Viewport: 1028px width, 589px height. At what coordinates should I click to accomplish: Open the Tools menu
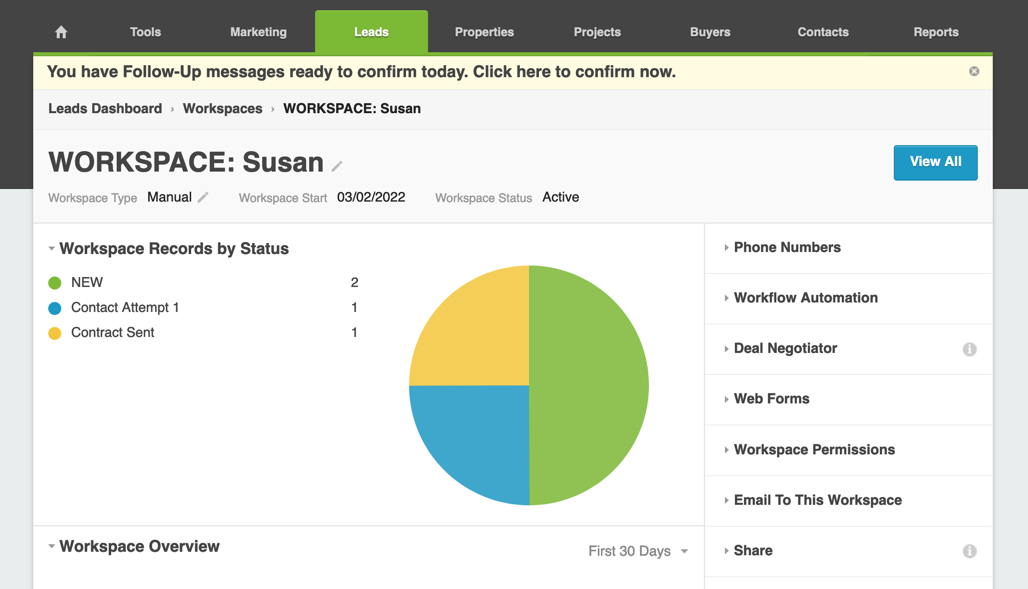pos(146,32)
